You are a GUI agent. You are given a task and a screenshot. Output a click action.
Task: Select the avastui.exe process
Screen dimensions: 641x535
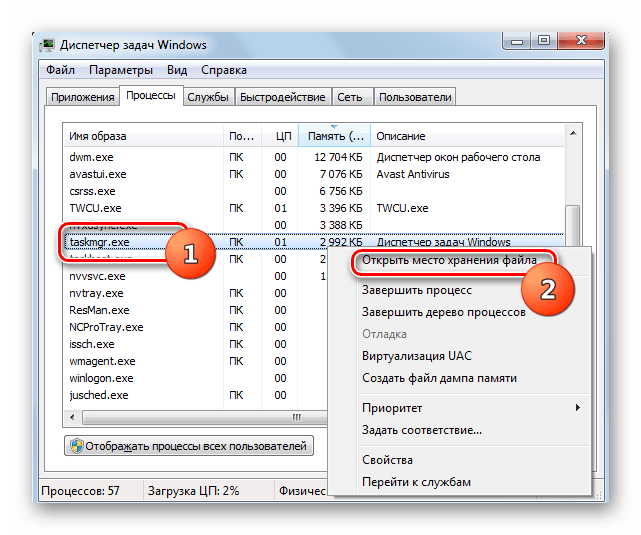98,175
